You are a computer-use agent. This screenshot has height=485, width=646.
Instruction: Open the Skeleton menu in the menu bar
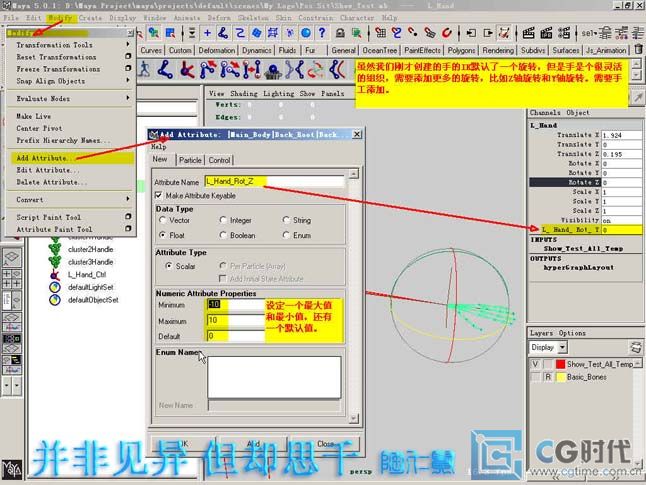tap(253, 18)
